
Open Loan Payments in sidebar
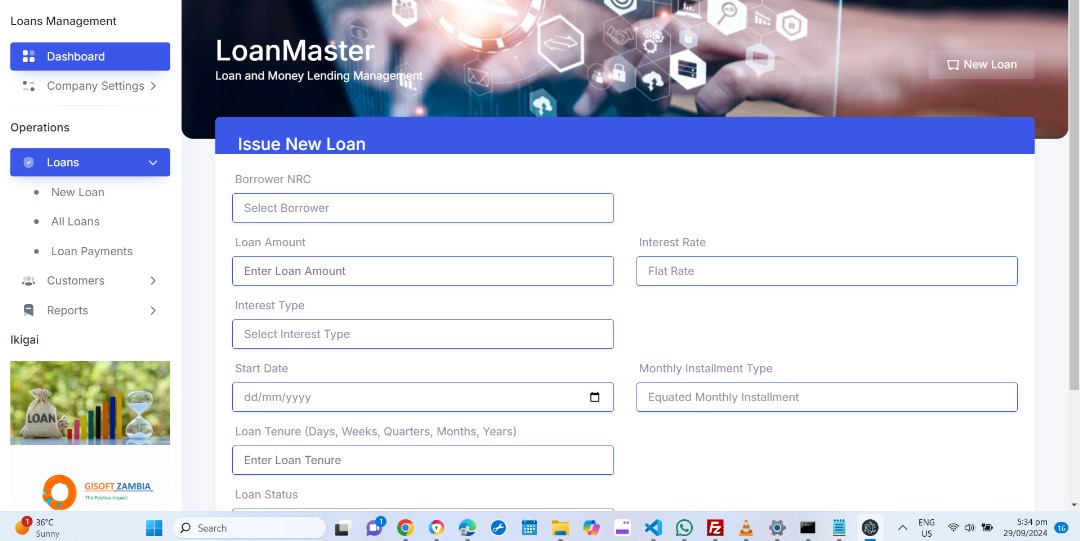pos(91,252)
